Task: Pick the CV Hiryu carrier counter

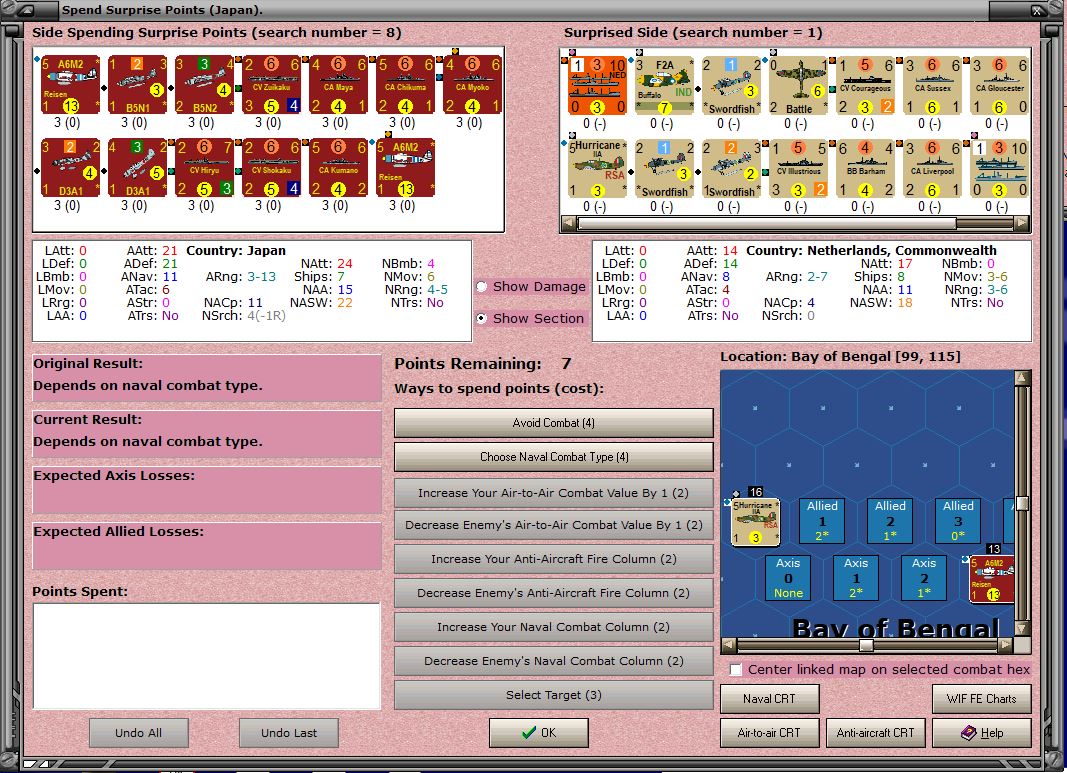Action: (205, 168)
